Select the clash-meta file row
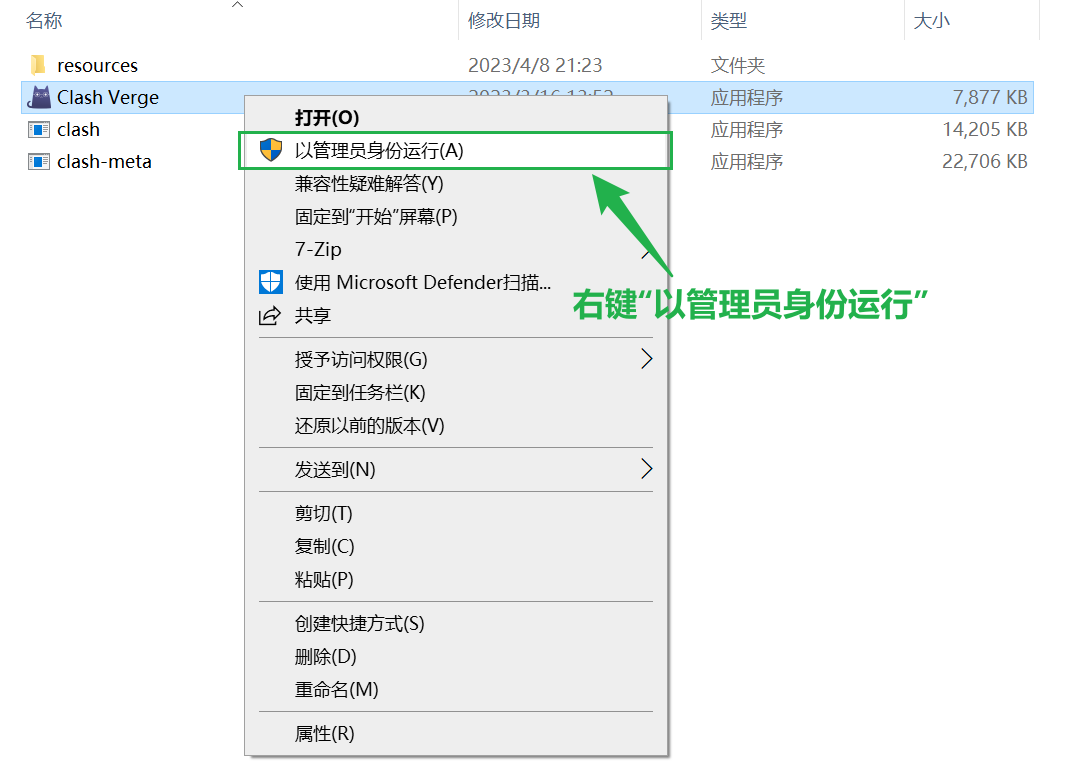The image size is (1065, 775). tap(104, 162)
